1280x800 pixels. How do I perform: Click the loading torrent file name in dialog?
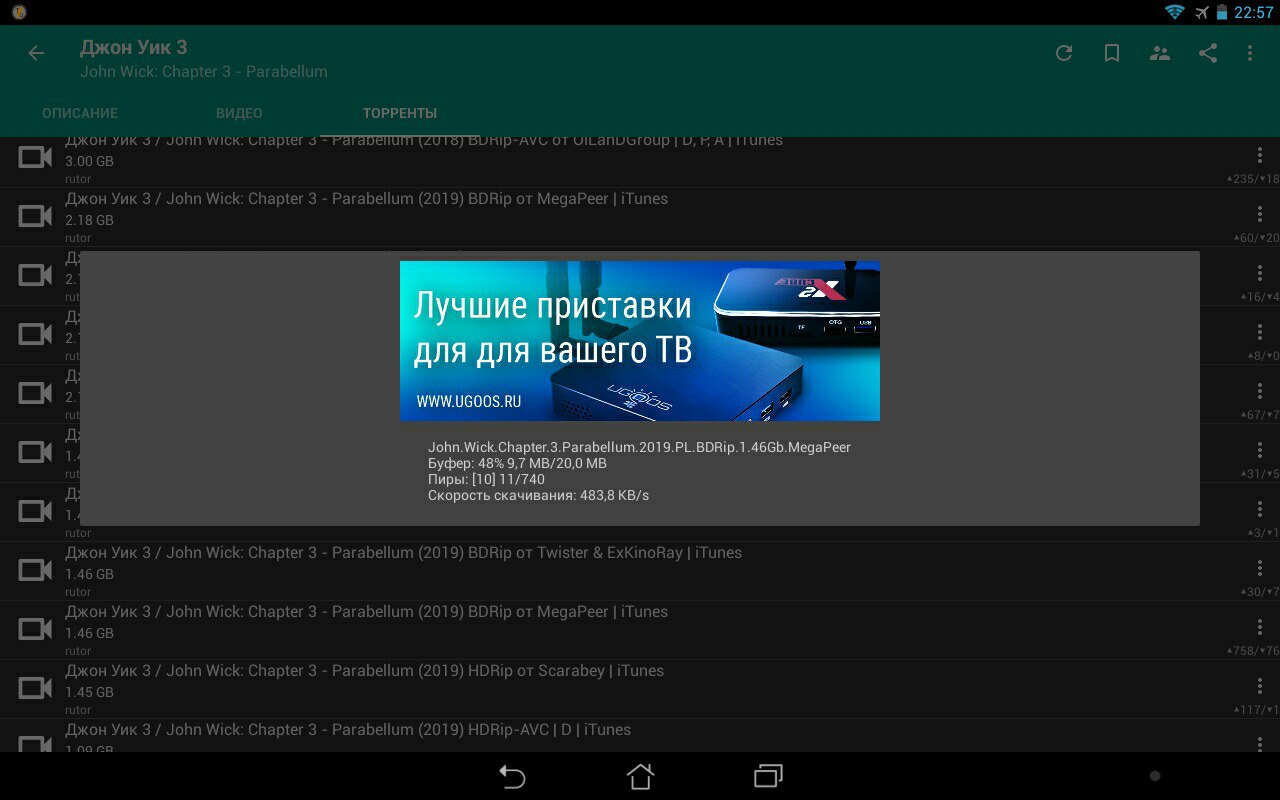click(x=639, y=448)
